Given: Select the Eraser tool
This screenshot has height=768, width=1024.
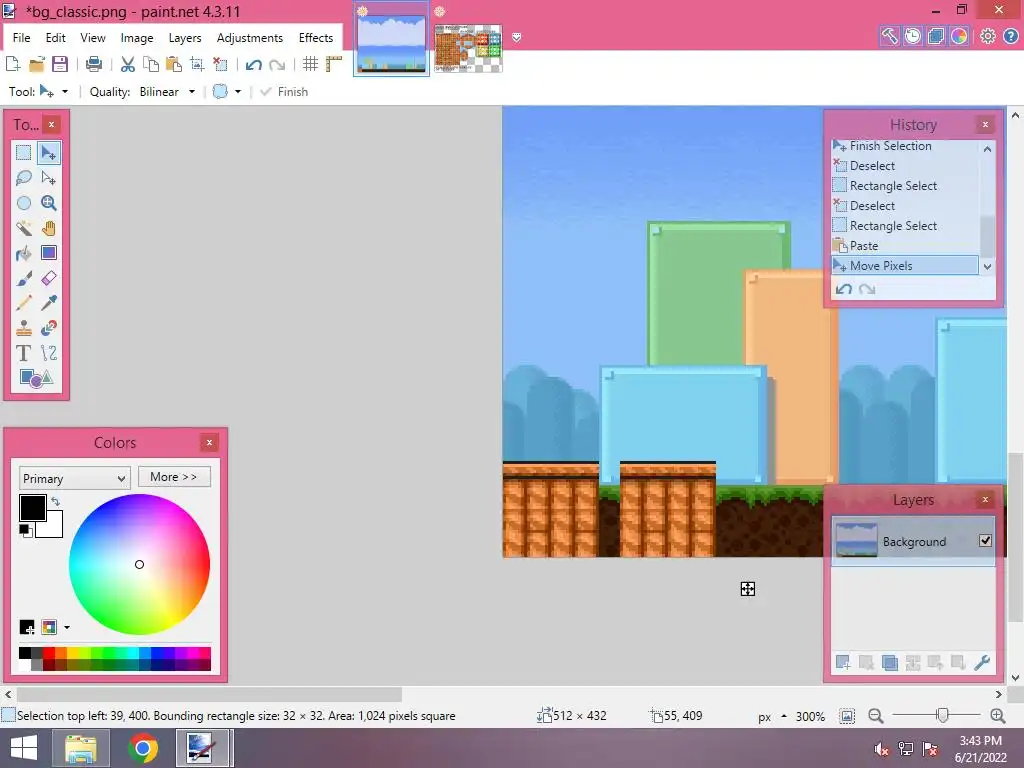Looking at the screenshot, I should click(48, 278).
